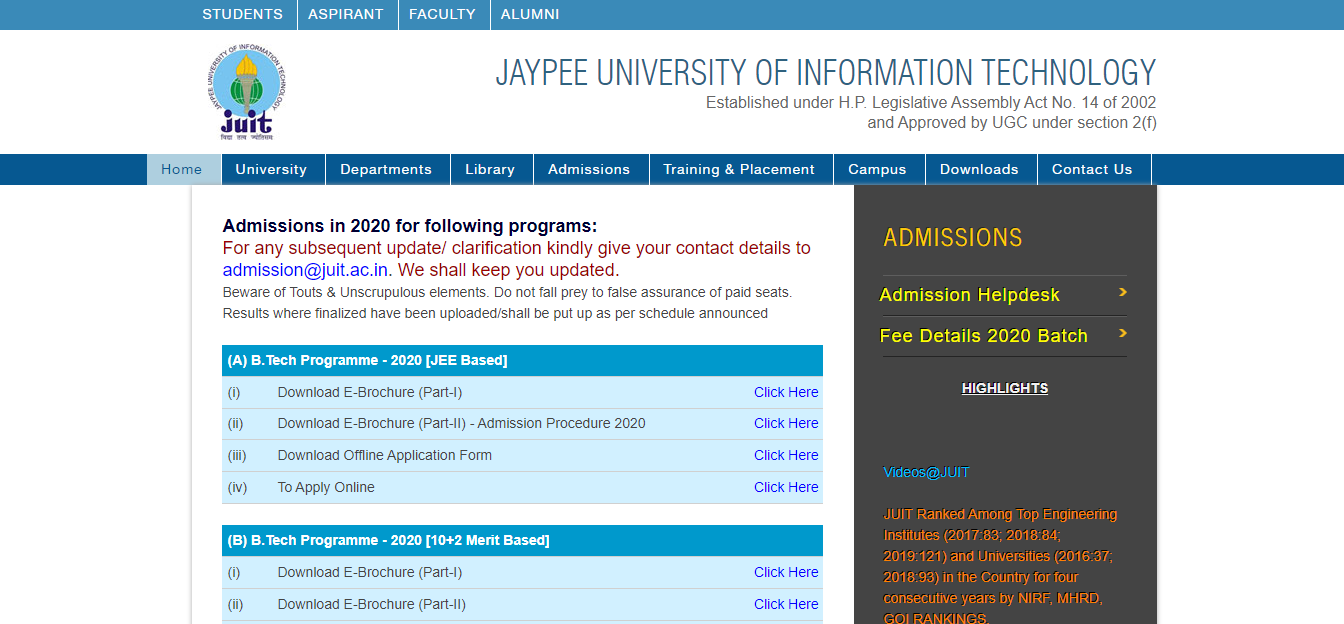Open the Departments menu
The image size is (1344, 624).
(387, 169)
